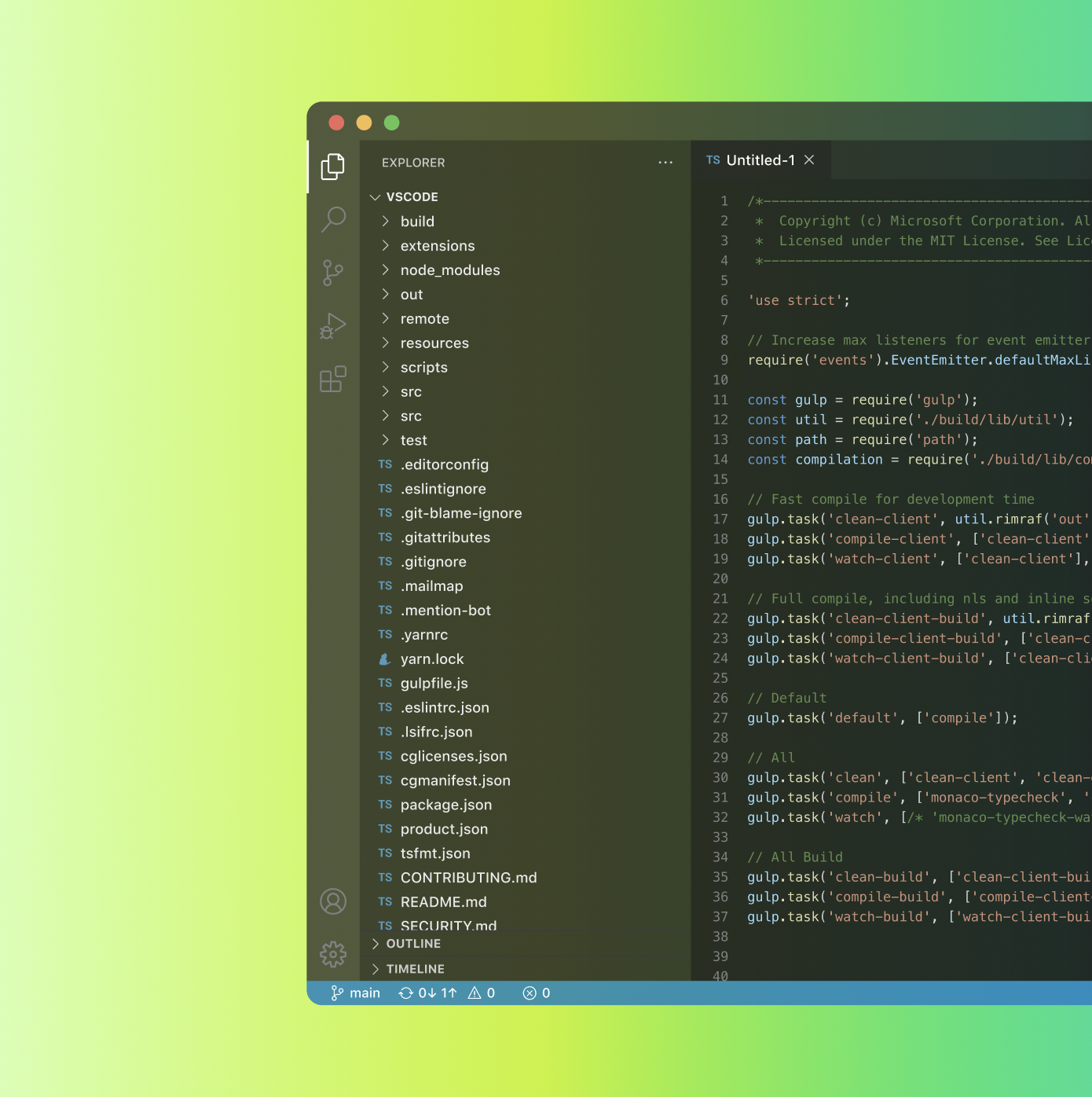Click the '// Default' comment line
The height and width of the screenshot is (1097, 1092).
coord(787,699)
